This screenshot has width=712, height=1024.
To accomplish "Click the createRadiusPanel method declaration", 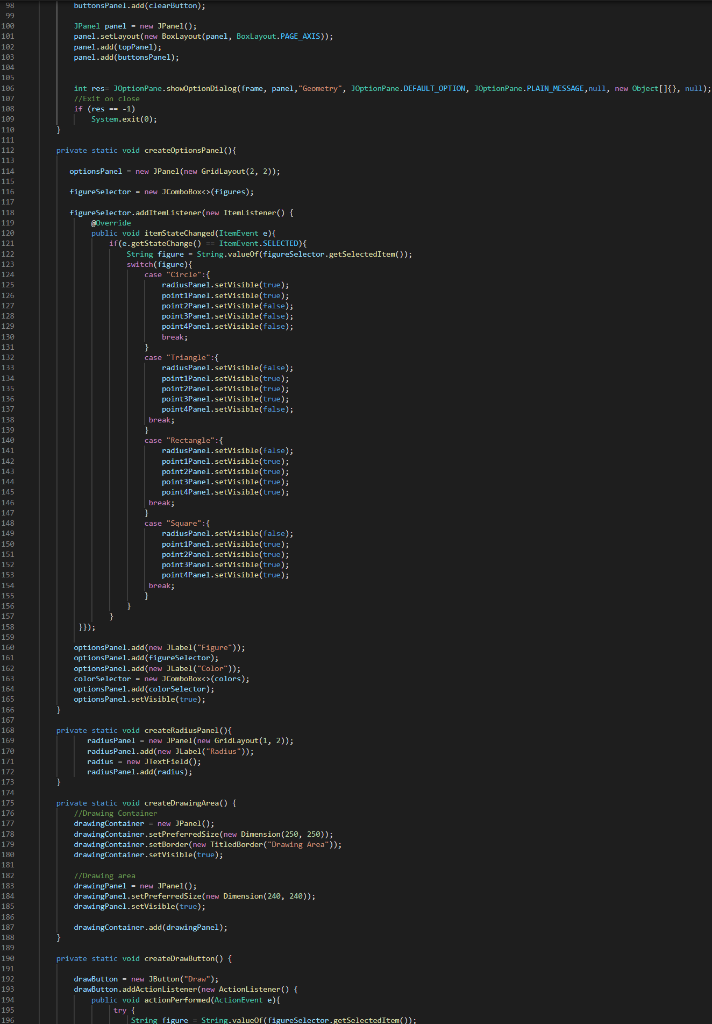I will point(144,731).
